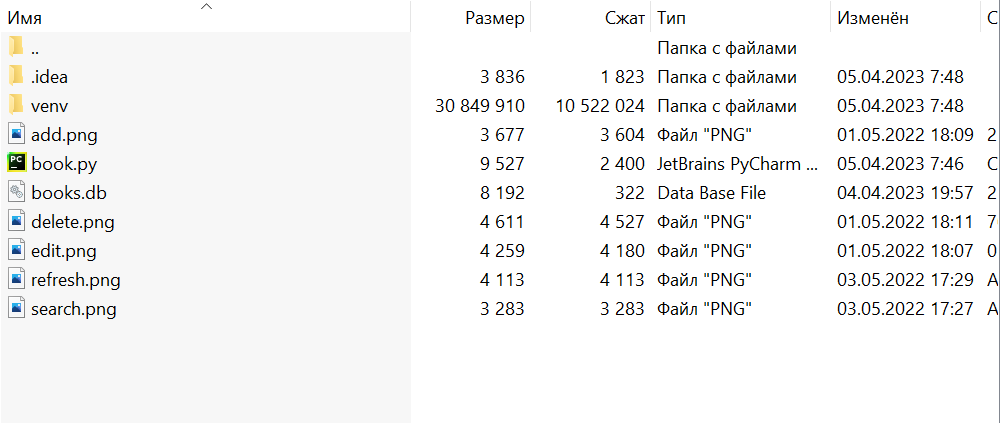This screenshot has width=1000, height=423.
Task: Select the refresh.png file name
Action: (76, 280)
